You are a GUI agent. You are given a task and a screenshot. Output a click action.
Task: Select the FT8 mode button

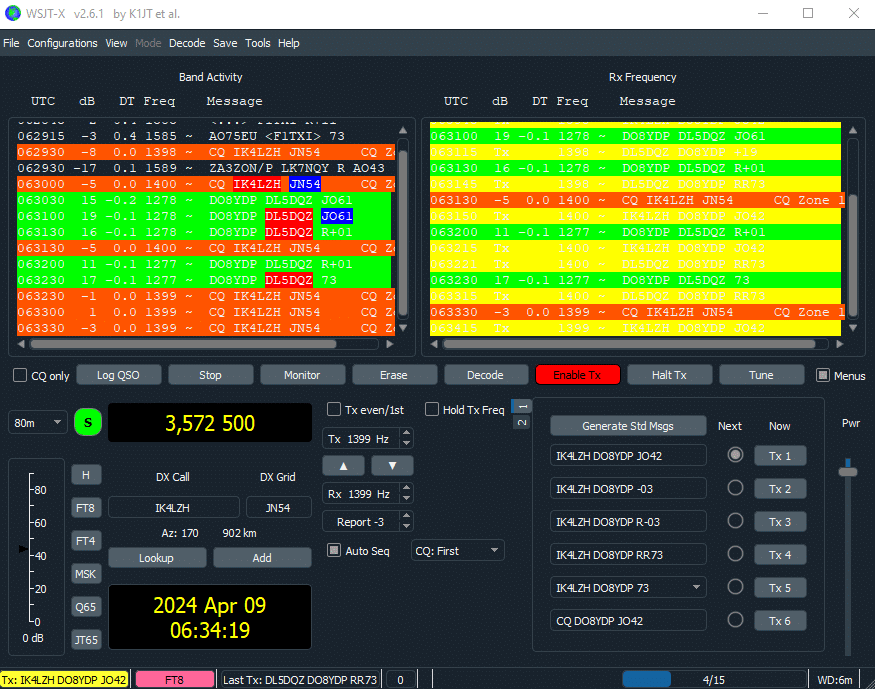pyautogui.click(x=86, y=507)
